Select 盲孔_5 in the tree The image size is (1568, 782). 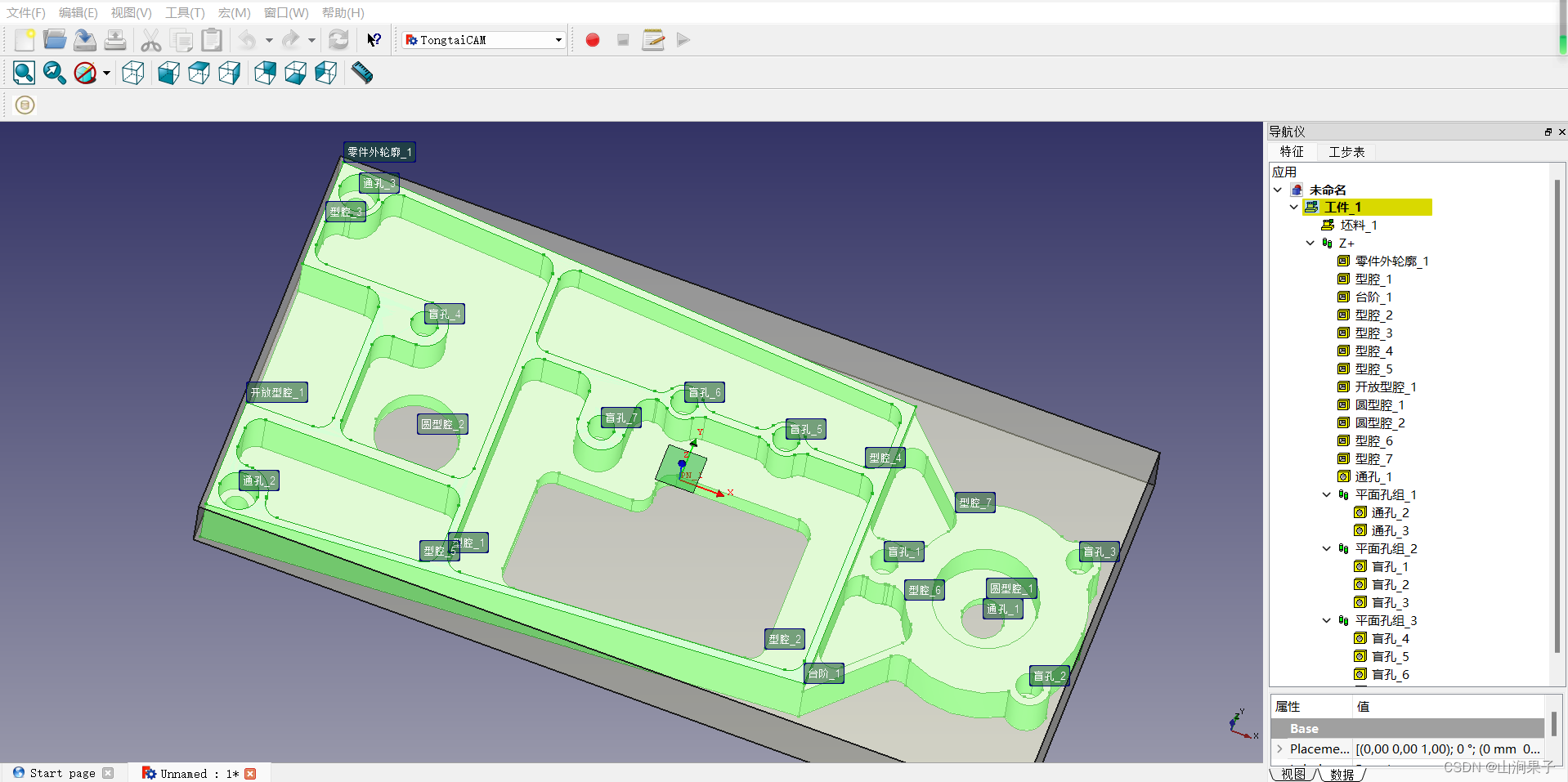point(1390,657)
